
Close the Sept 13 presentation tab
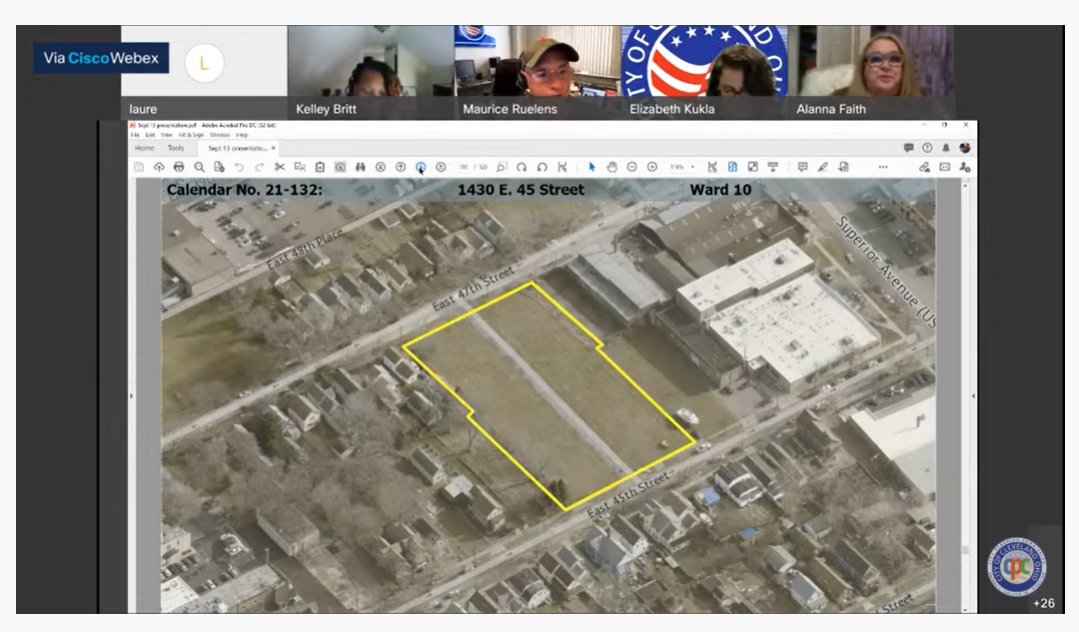273,148
